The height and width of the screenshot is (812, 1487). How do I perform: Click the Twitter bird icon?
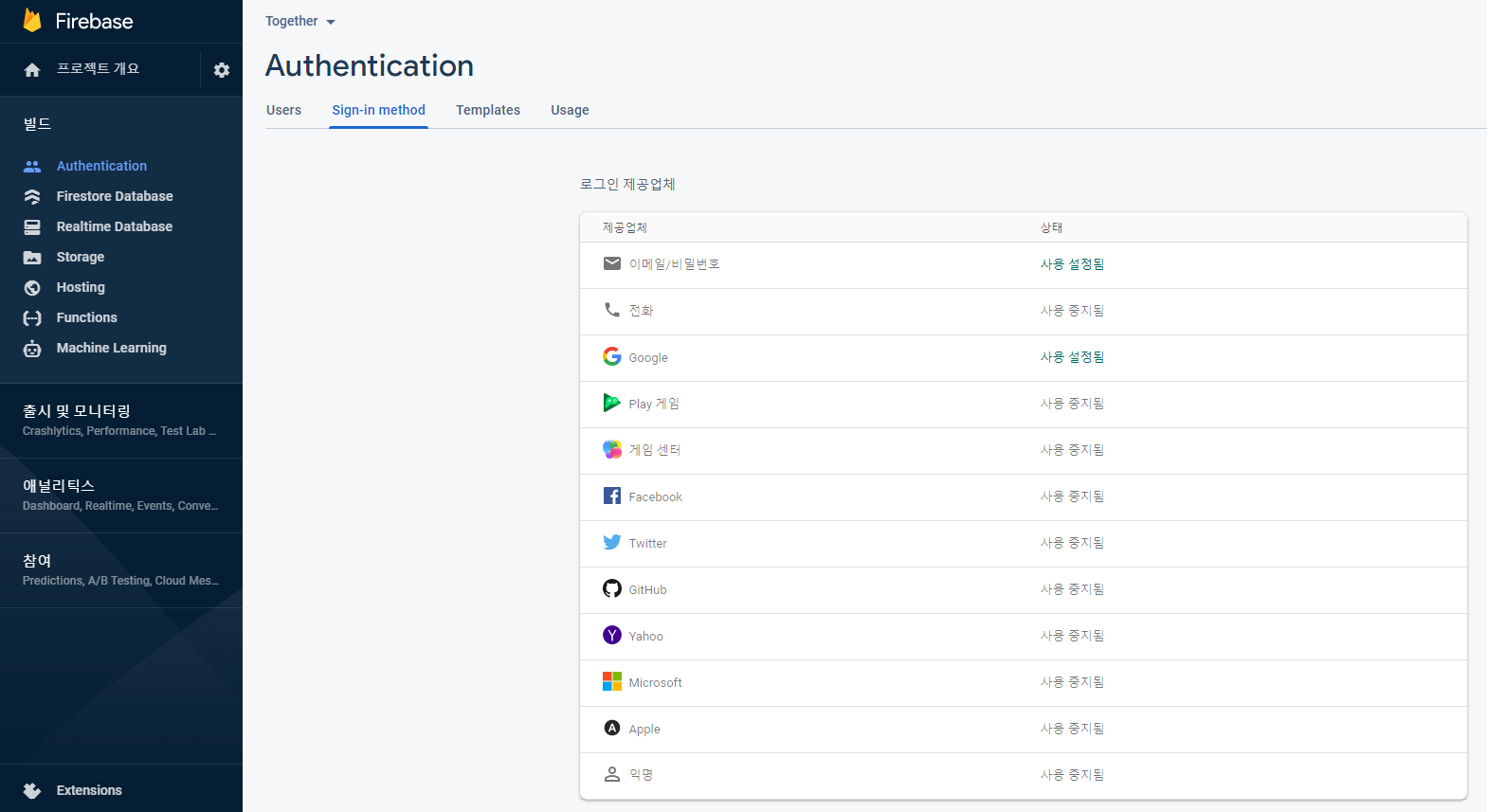pyautogui.click(x=612, y=542)
